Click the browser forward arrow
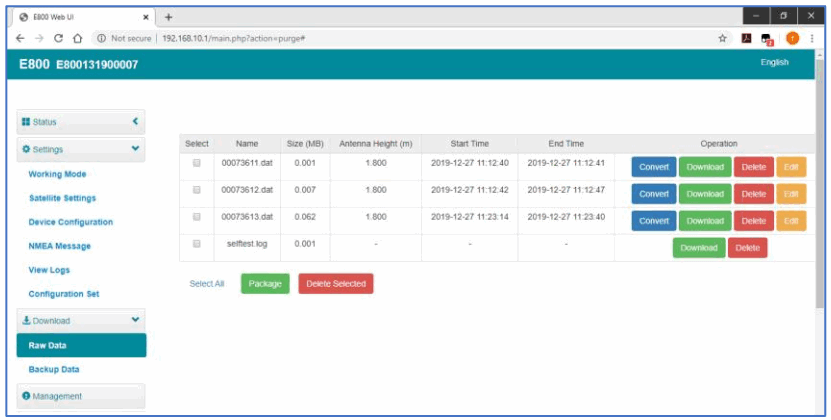This screenshot has width=831, height=420. 39,38
